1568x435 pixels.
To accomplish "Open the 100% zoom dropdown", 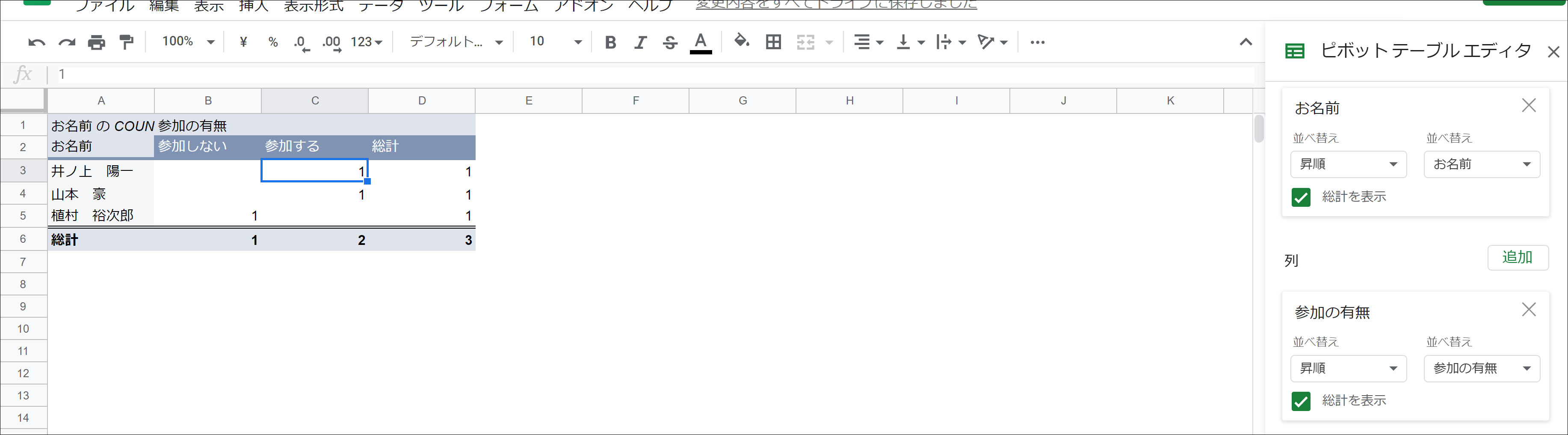I will point(188,42).
